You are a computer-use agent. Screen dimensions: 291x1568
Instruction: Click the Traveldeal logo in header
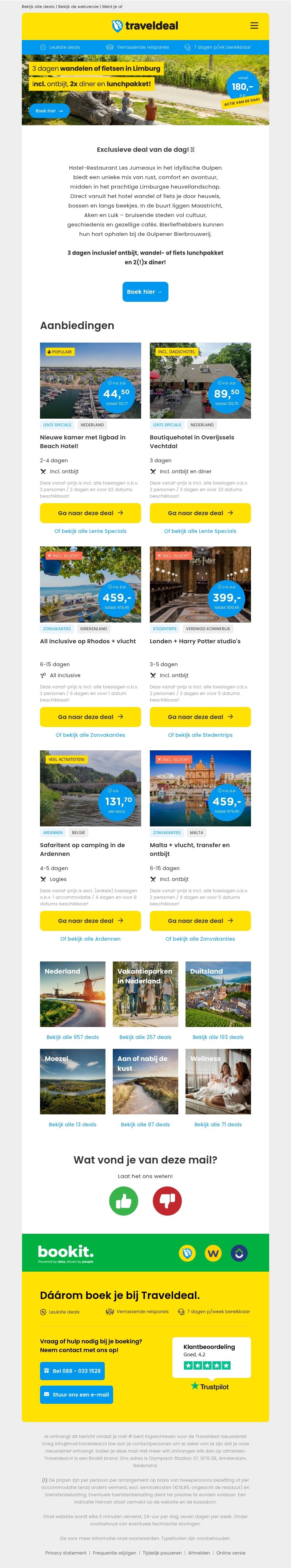(x=145, y=25)
